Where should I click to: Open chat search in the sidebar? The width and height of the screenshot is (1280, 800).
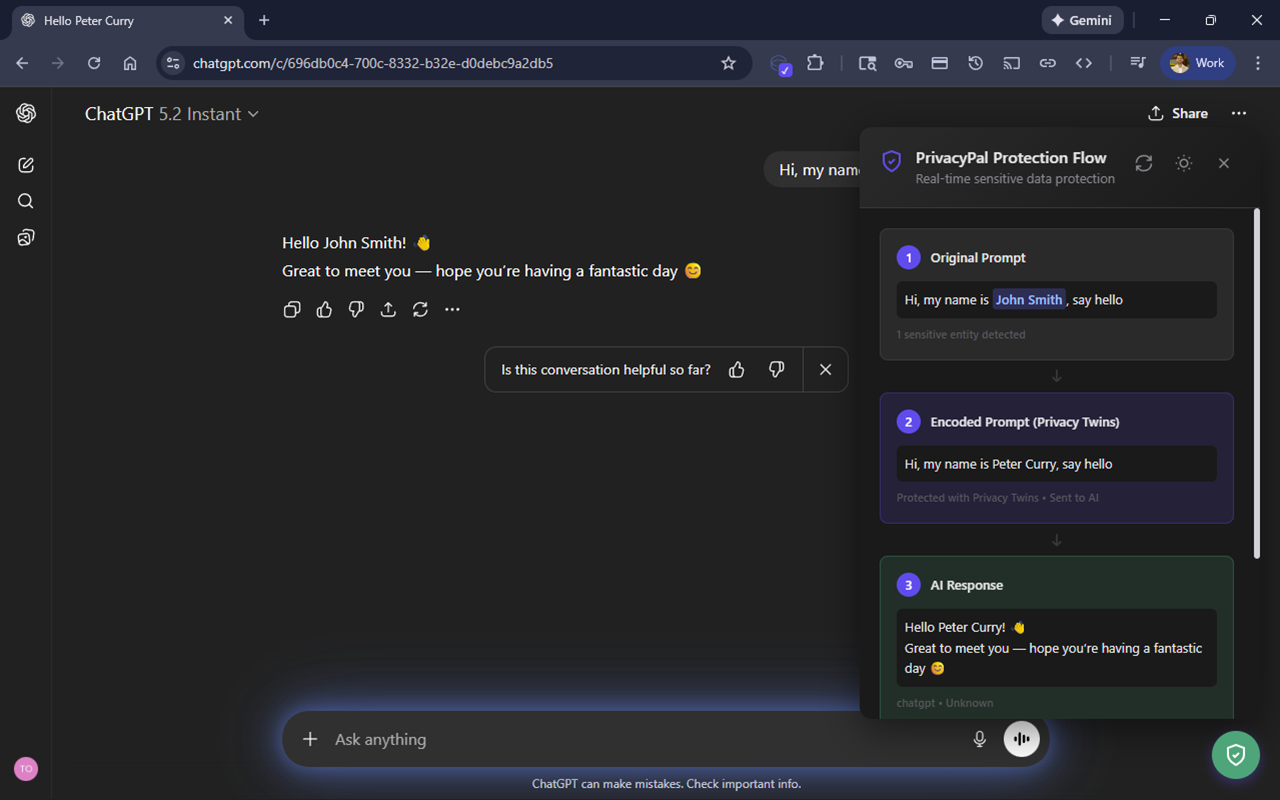(25, 200)
